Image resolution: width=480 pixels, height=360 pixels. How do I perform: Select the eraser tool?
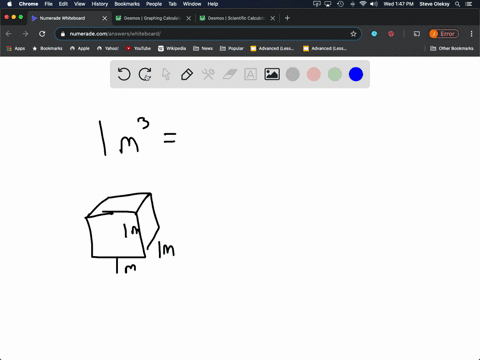pyautogui.click(x=230, y=74)
